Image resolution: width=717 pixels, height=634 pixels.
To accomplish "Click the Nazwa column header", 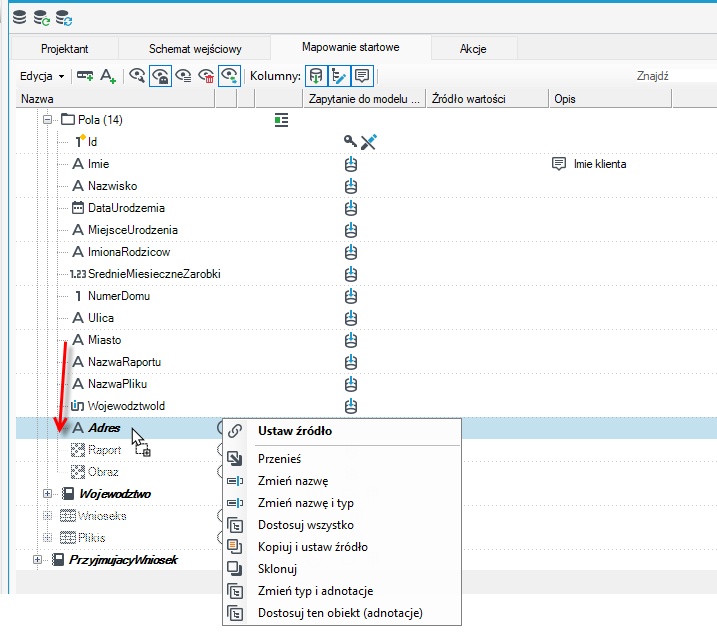I will (115, 99).
